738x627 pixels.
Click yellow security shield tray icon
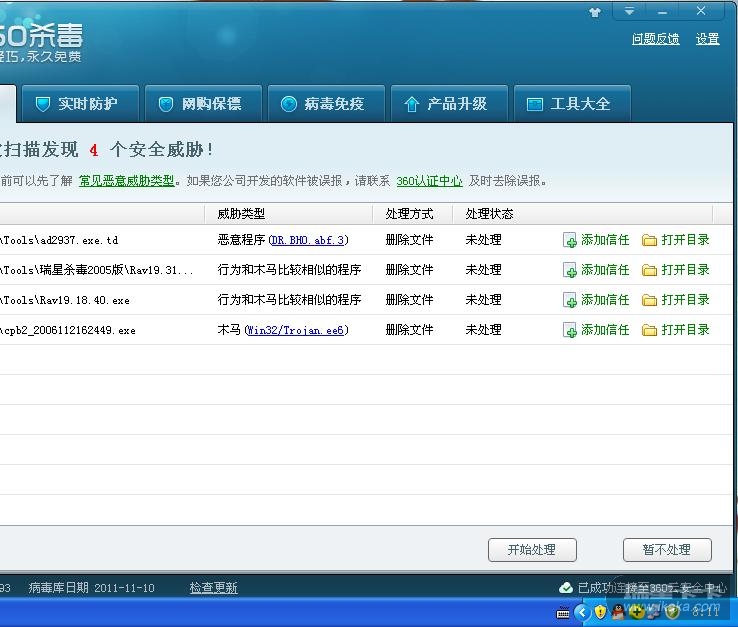point(600,611)
